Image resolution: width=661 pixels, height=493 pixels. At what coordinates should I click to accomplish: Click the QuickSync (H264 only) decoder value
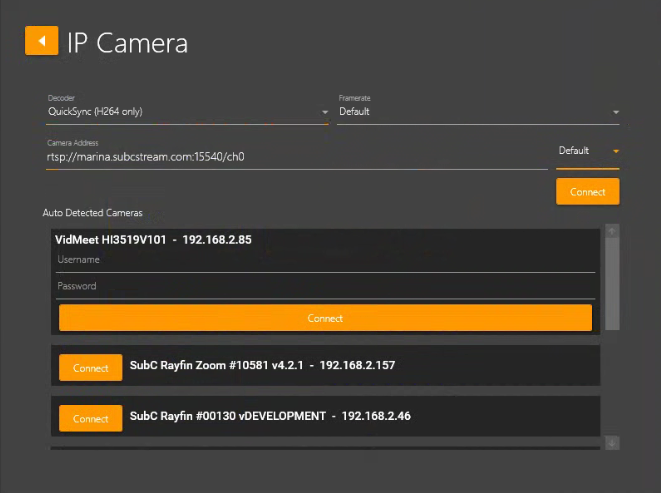(95, 112)
